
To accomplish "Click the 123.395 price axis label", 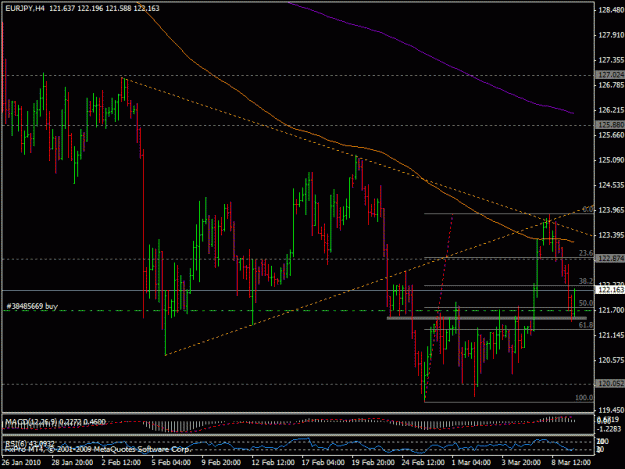I will click(x=611, y=235).
